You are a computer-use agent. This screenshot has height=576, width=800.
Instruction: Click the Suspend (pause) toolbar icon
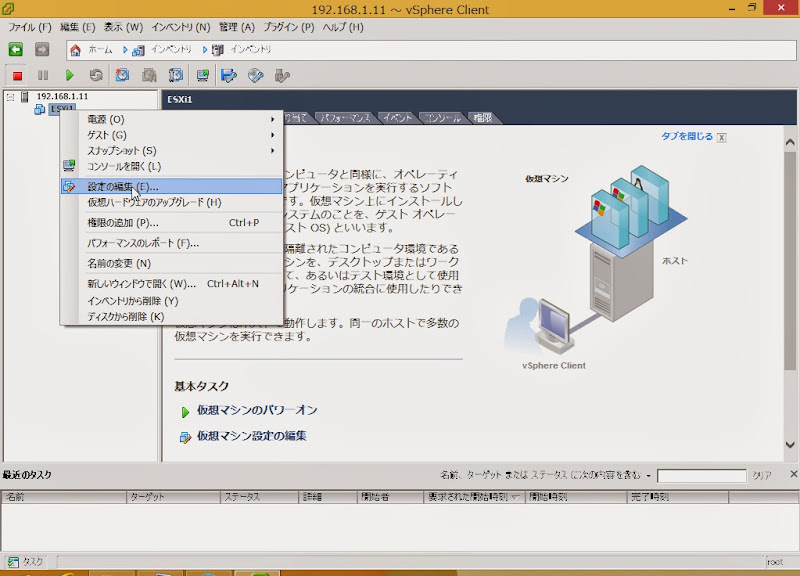43,76
